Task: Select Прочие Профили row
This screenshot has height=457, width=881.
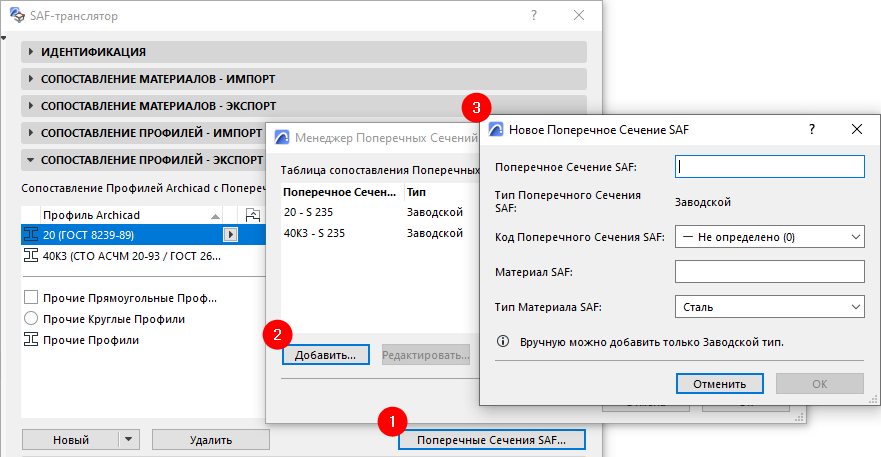Action: (143, 340)
